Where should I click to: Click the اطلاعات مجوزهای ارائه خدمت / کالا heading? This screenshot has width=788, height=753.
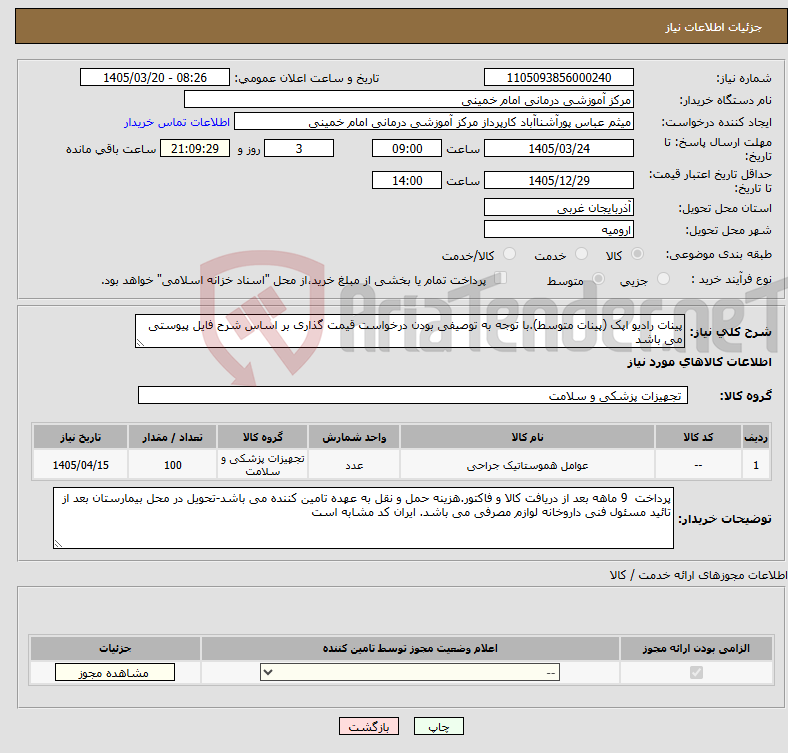point(698,575)
